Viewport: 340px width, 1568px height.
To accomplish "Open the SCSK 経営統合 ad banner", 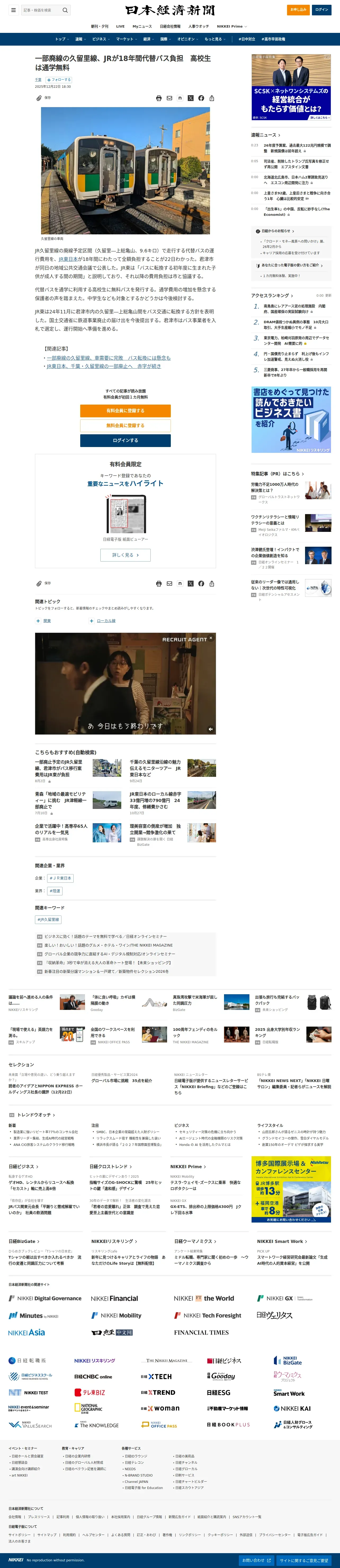I will coord(291,87).
